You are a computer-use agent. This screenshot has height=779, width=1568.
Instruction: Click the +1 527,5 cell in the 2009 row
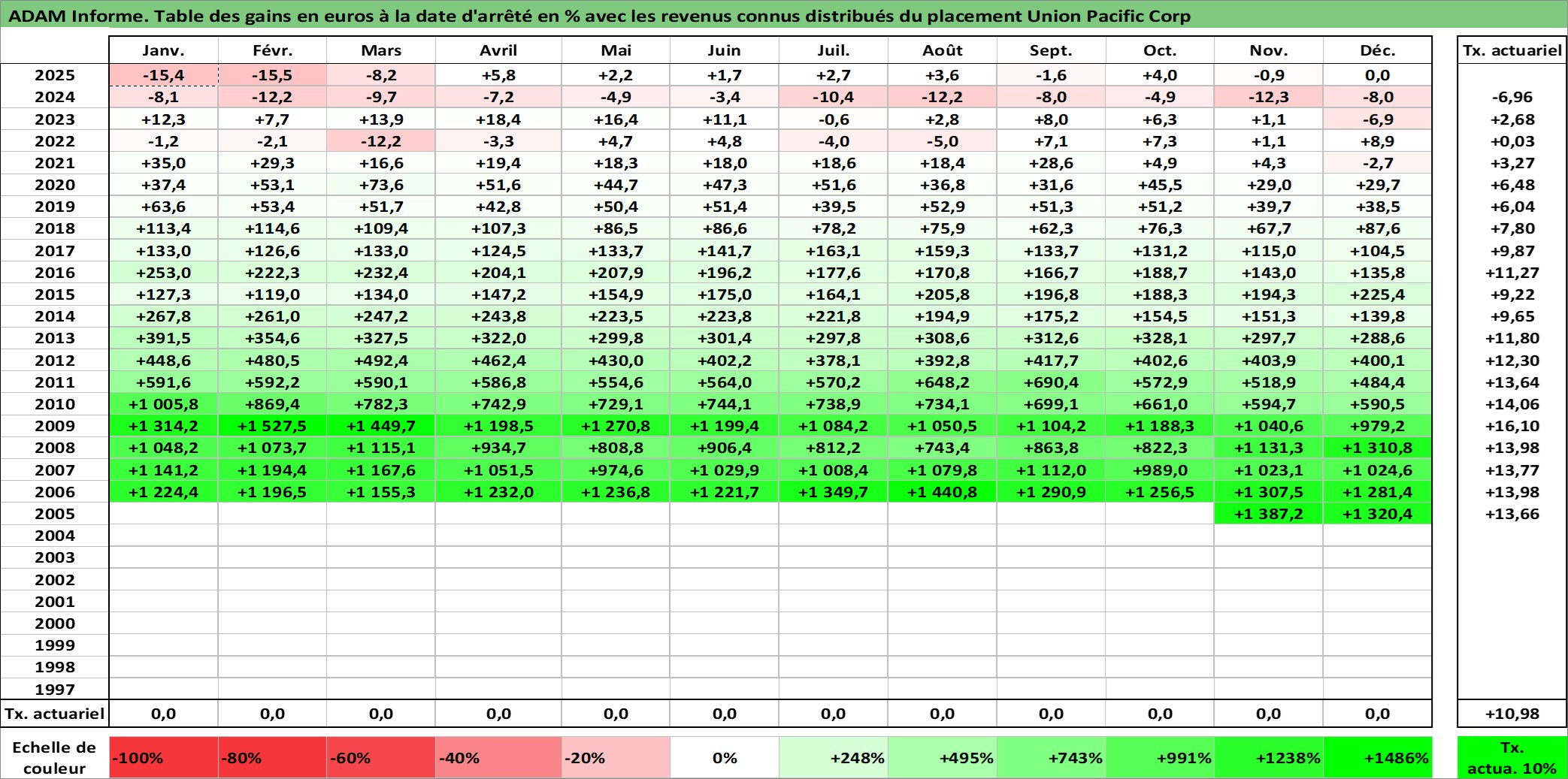click(x=272, y=426)
